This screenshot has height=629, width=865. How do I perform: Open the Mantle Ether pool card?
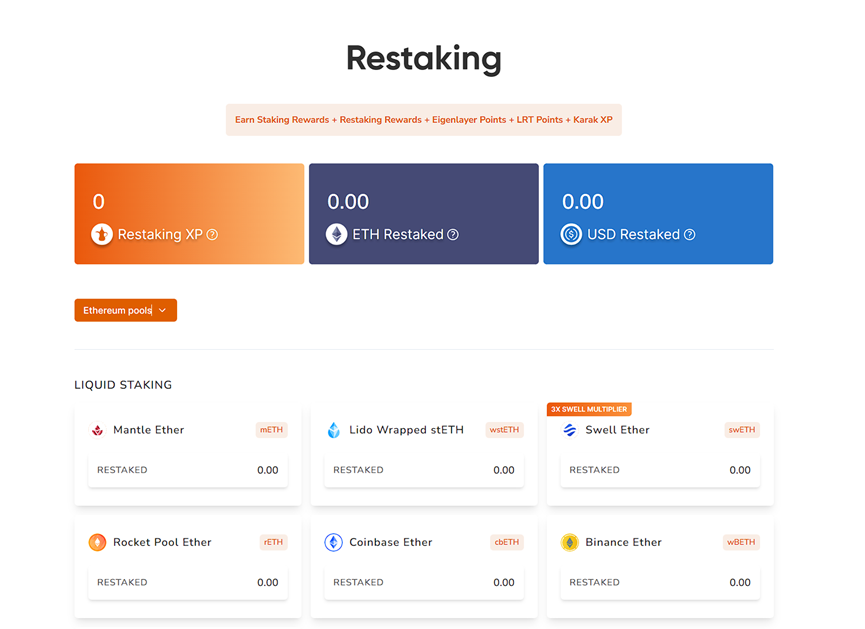click(x=187, y=450)
